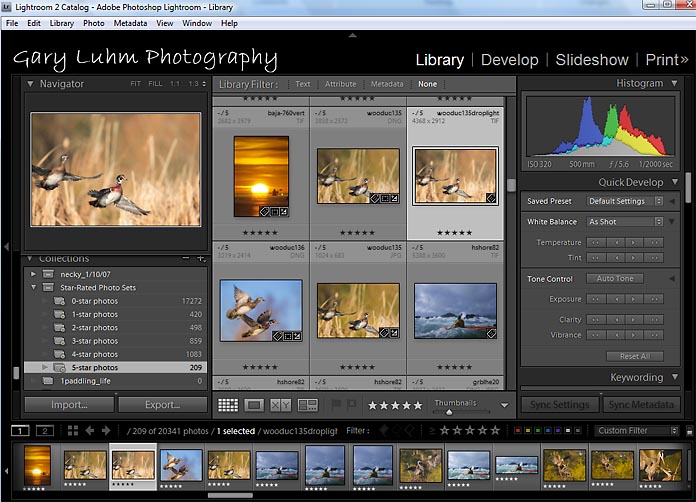696x502 pixels.
Task: Click Reset All in Quick Develop
Action: [x=635, y=356]
